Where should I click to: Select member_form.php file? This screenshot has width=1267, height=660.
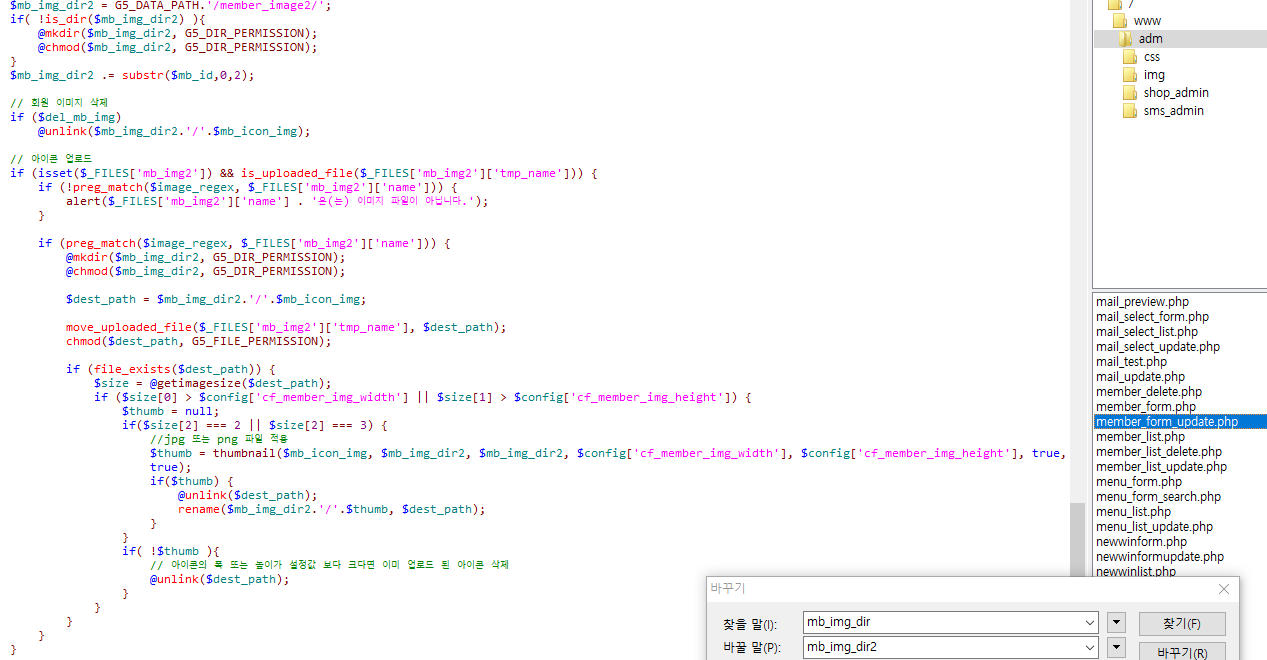[1145, 407]
